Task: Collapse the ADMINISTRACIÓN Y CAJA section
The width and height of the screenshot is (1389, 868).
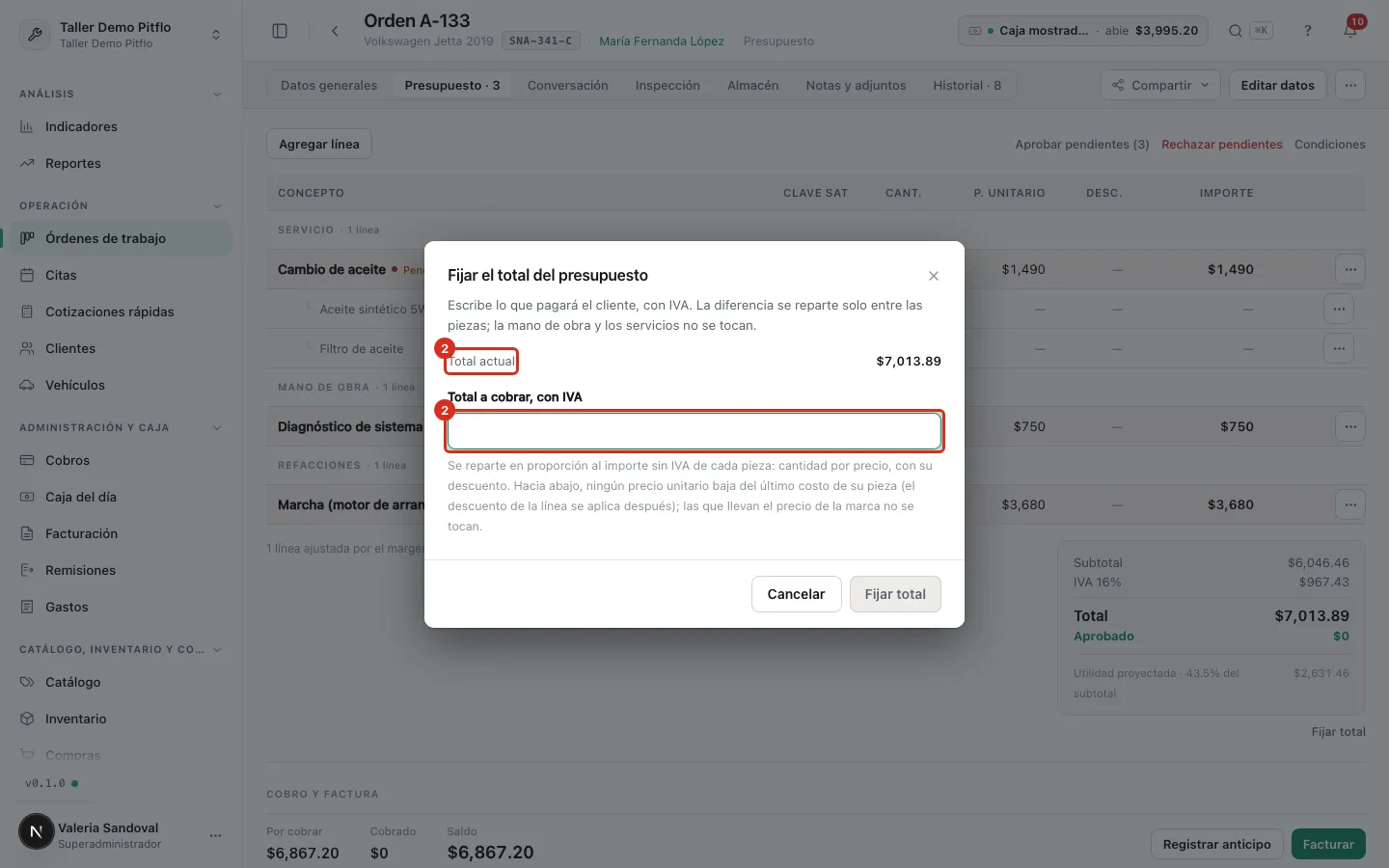Action: 216,428
